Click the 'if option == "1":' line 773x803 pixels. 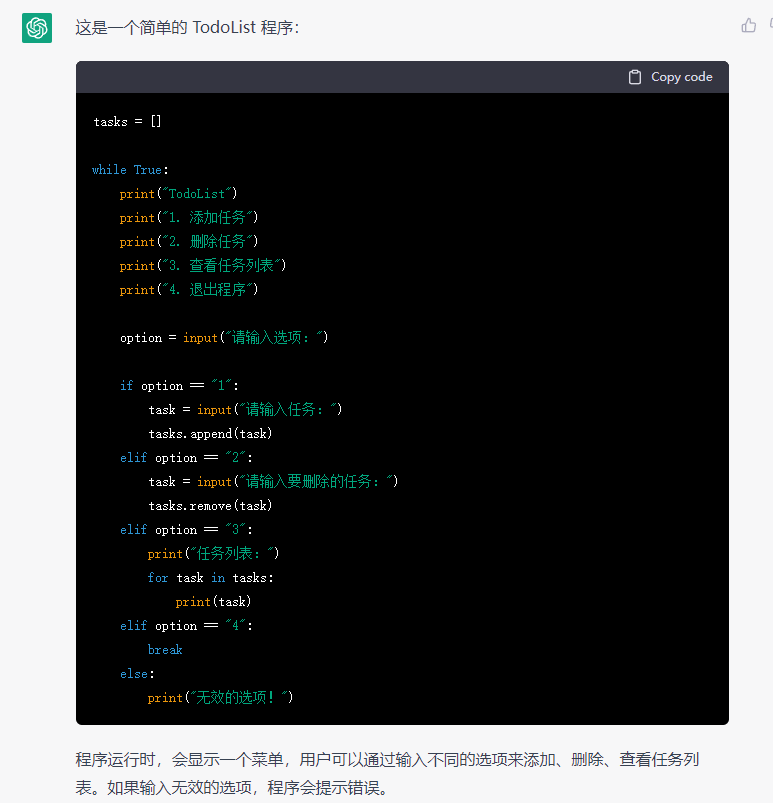179,386
